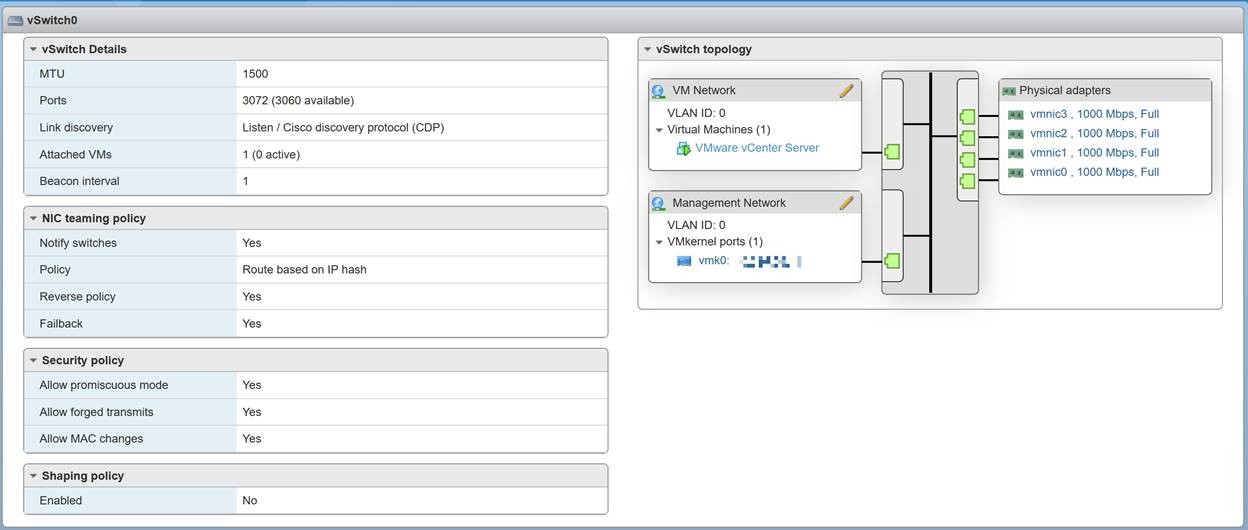Collapse the NIC teaming policy section
Image resolution: width=1248 pixels, height=530 pixels.
tap(33, 218)
